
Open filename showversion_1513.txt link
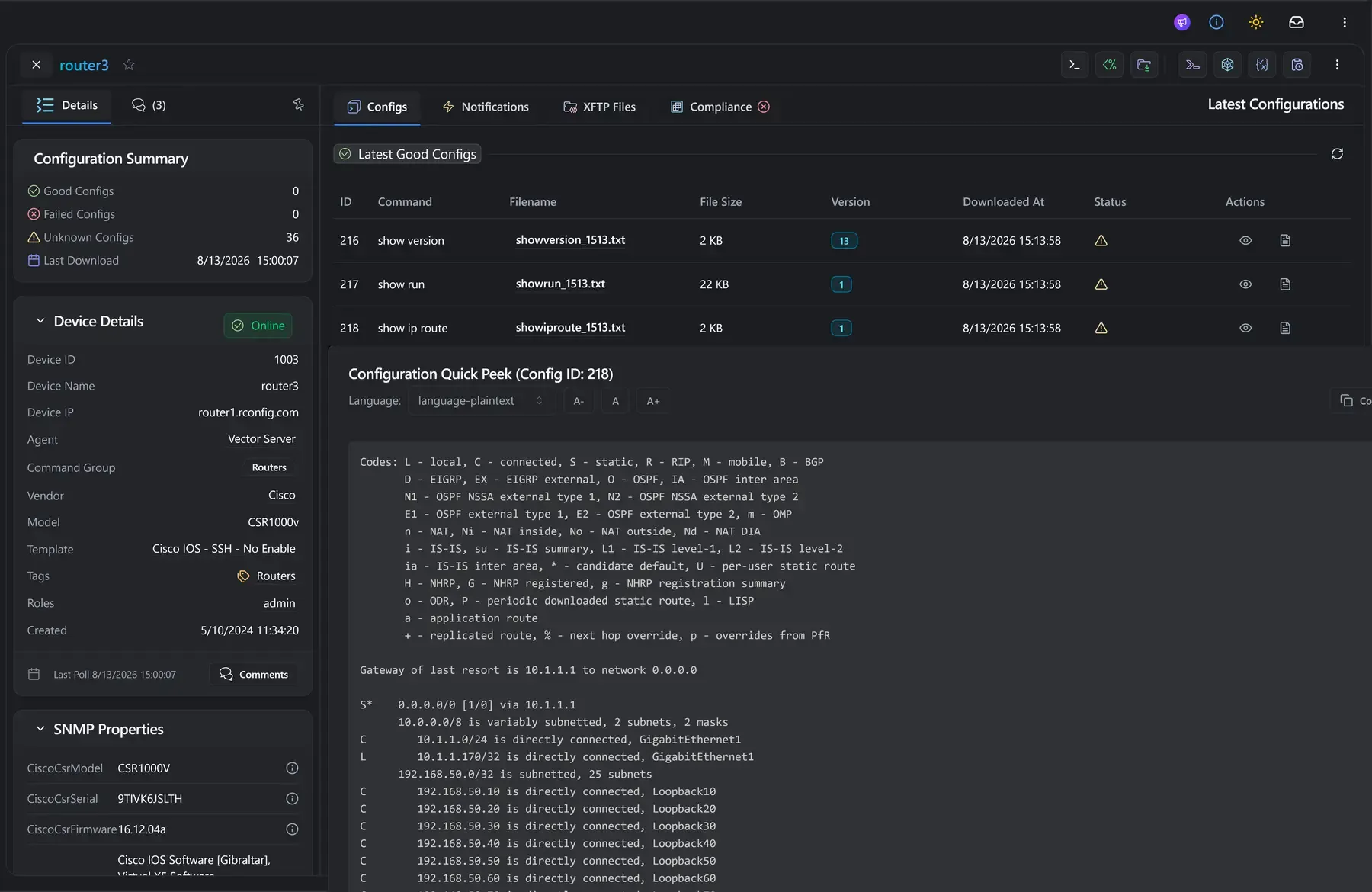coord(570,240)
